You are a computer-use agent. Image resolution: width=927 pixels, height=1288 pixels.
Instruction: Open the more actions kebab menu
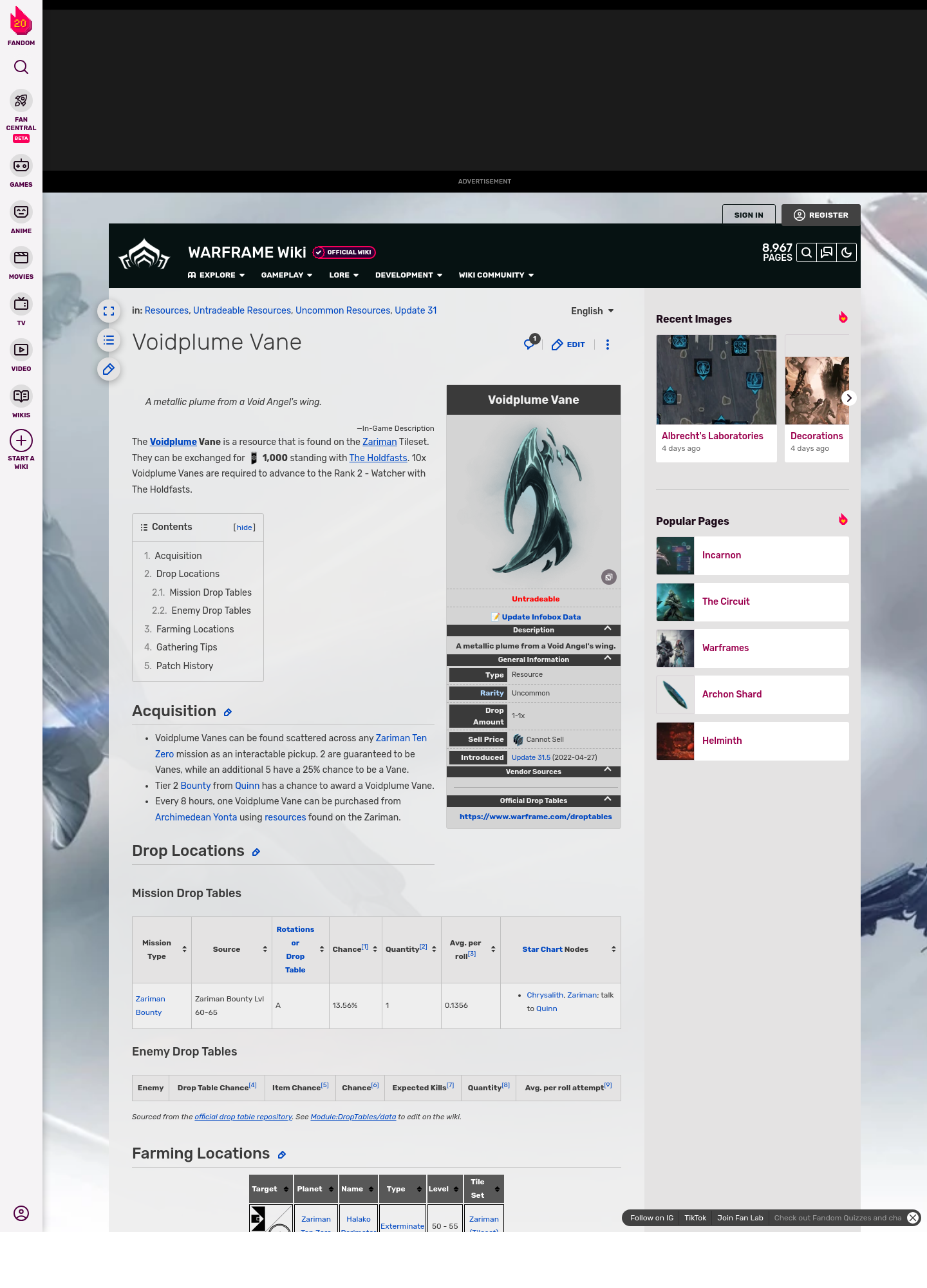[608, 345]
